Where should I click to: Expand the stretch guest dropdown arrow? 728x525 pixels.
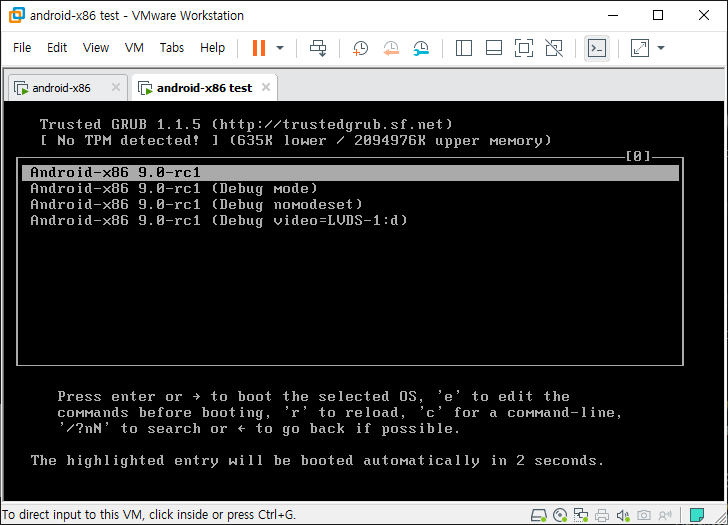click(x=661, y=48)
